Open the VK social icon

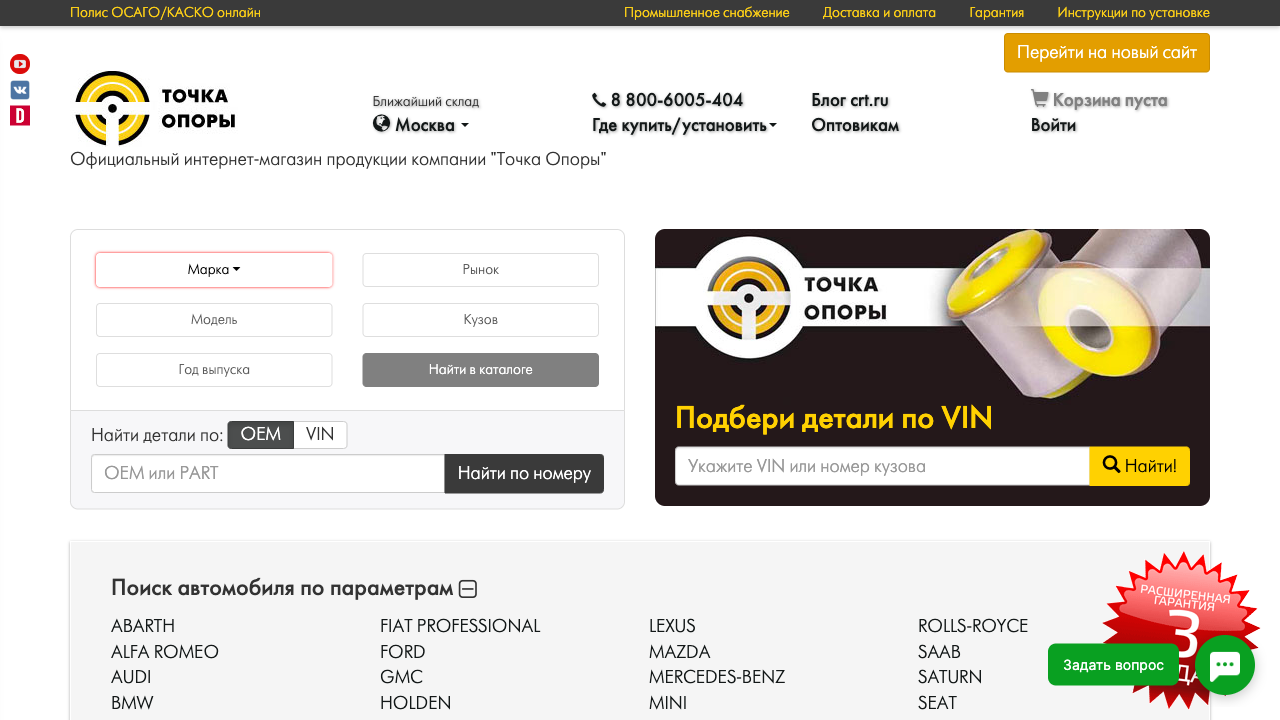point(20,90)
